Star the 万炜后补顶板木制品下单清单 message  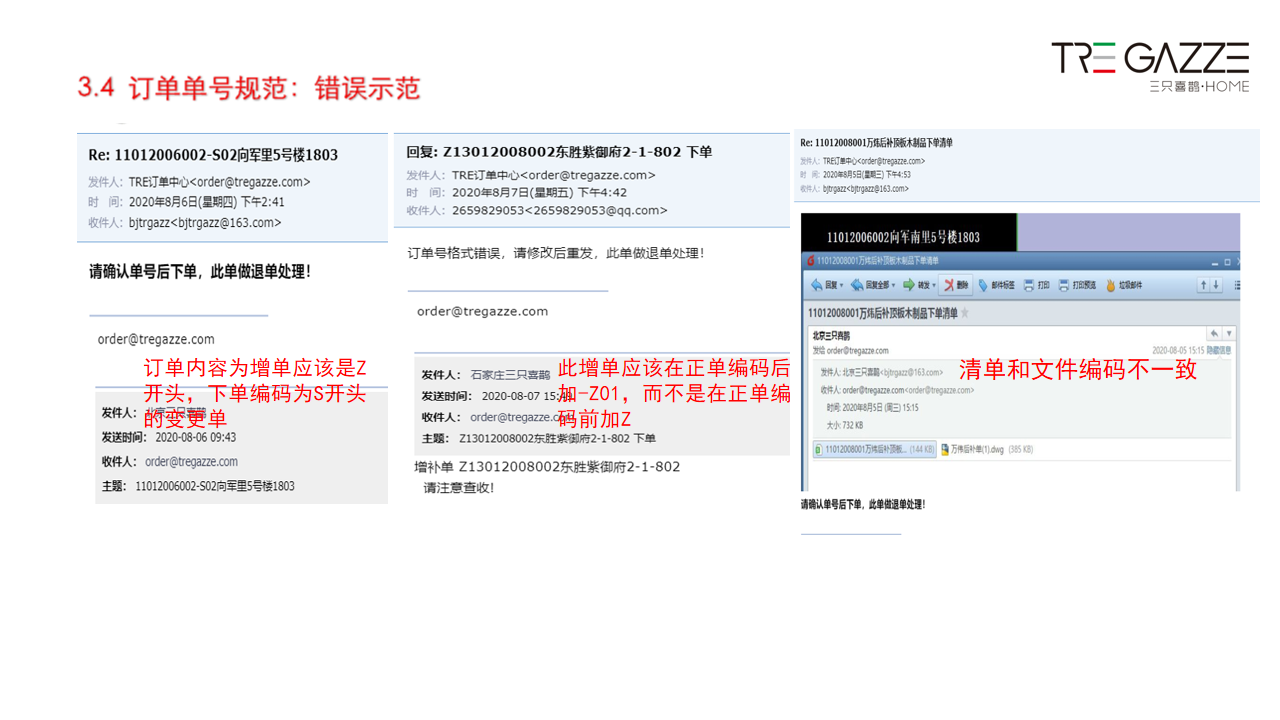click(965, 313)
